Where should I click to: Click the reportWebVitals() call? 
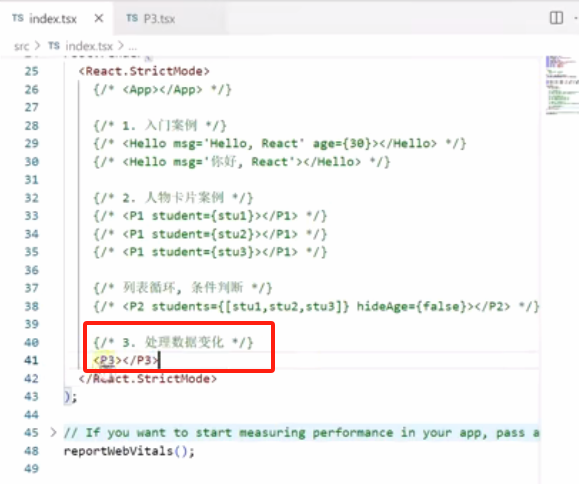pos(129,451)
